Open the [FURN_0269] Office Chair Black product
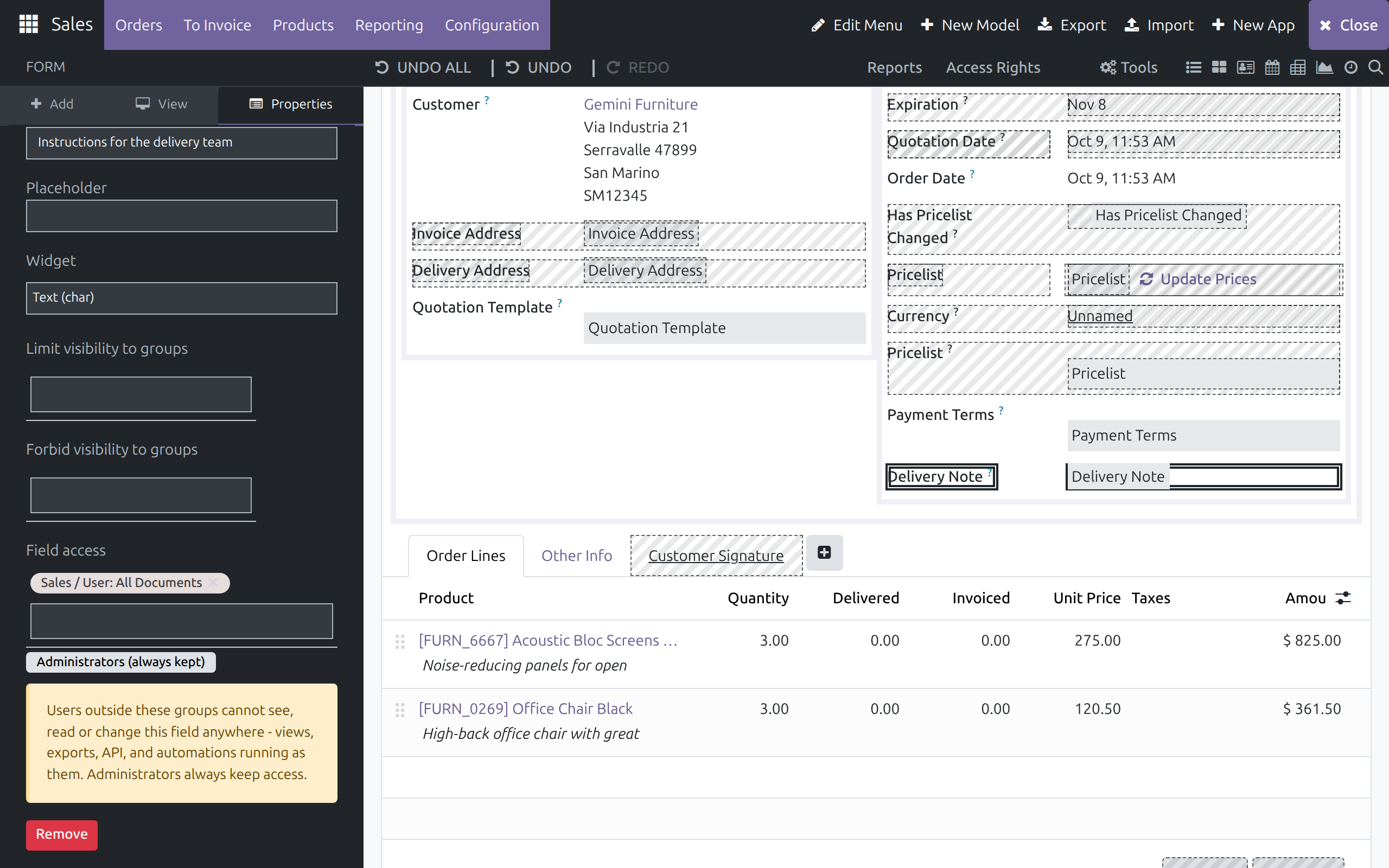 pyautogui.click(x=525, y=709)
